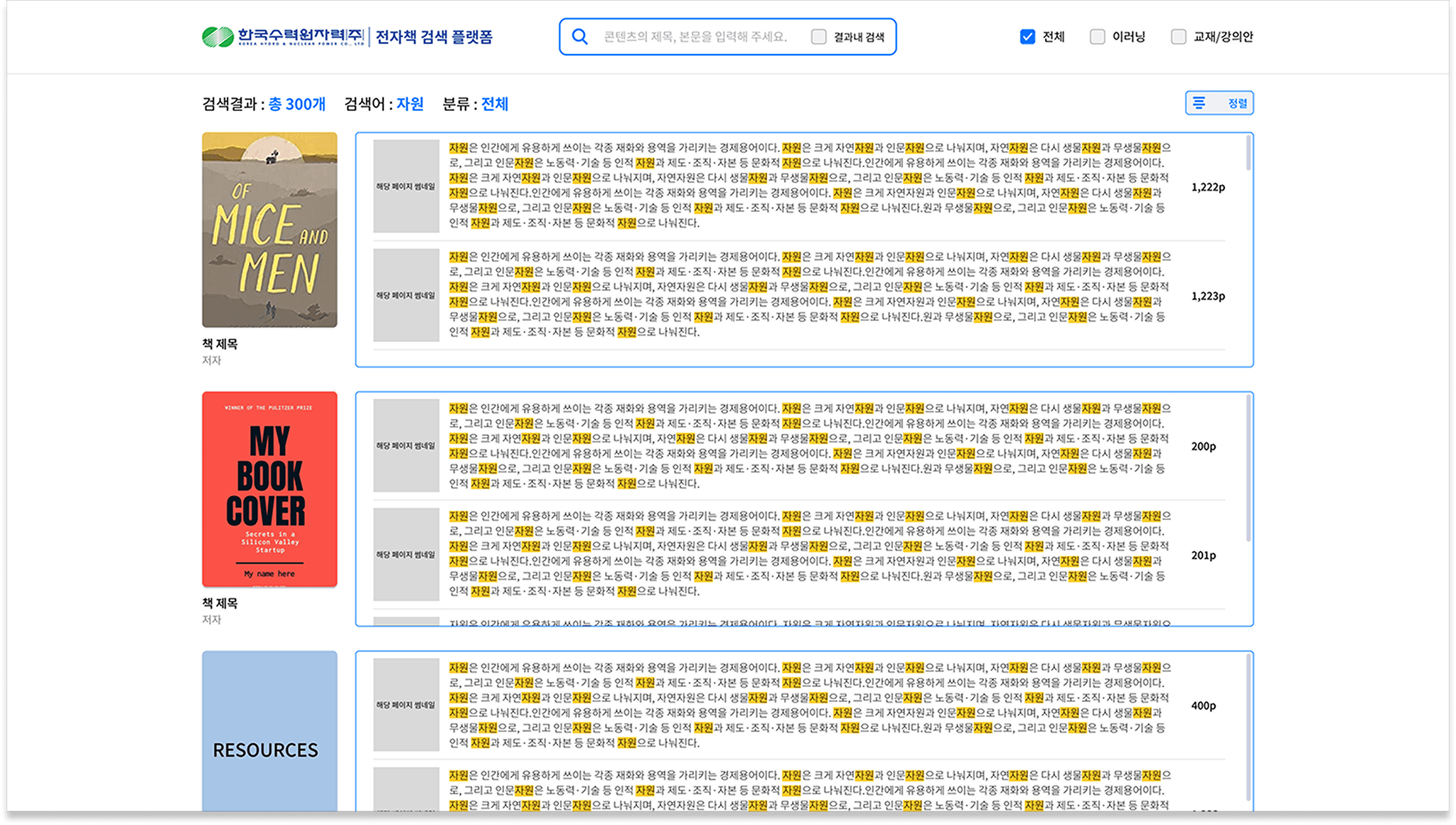Click page thumbnail for 201p result
The height and width of the screenshot is (825, 1456).
406,555
